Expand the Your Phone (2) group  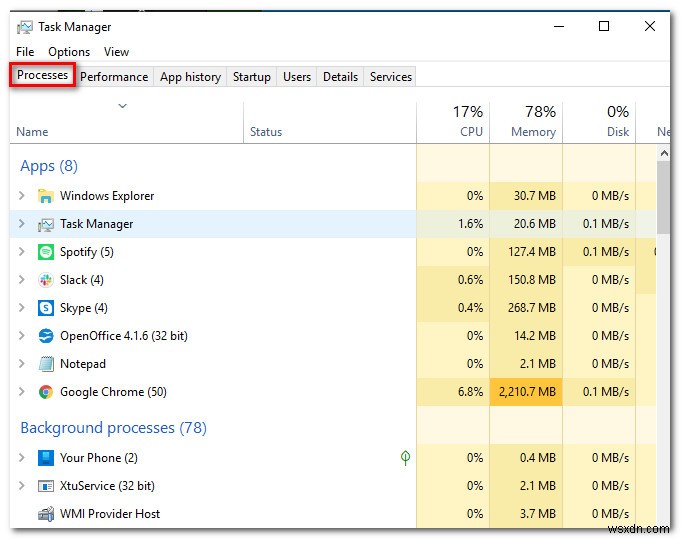point(21,458)
